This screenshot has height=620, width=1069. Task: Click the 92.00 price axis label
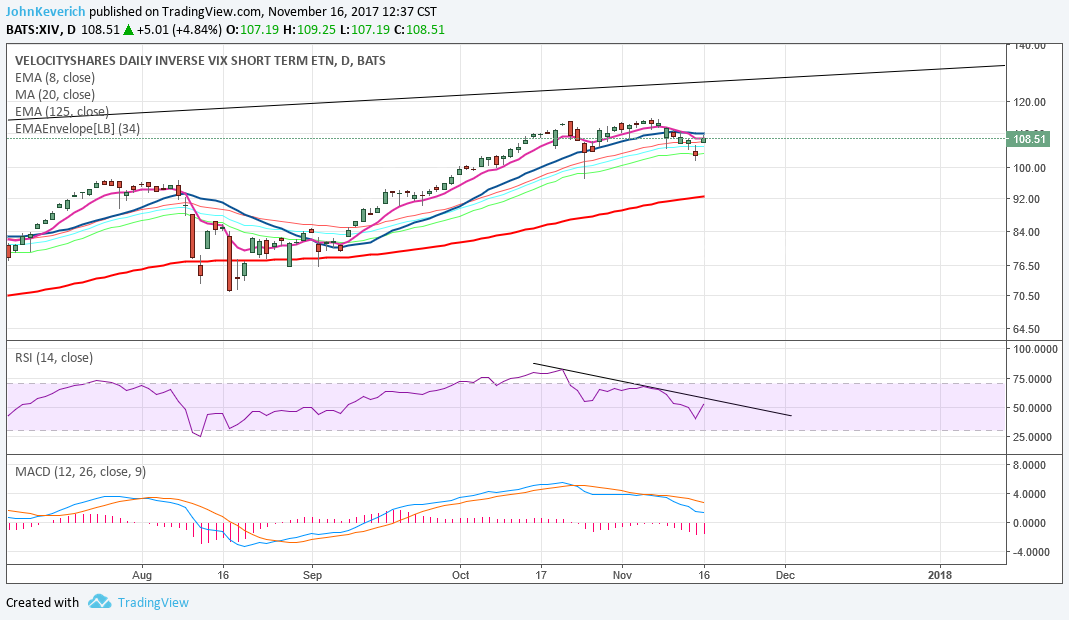[x=1027, y=199]
